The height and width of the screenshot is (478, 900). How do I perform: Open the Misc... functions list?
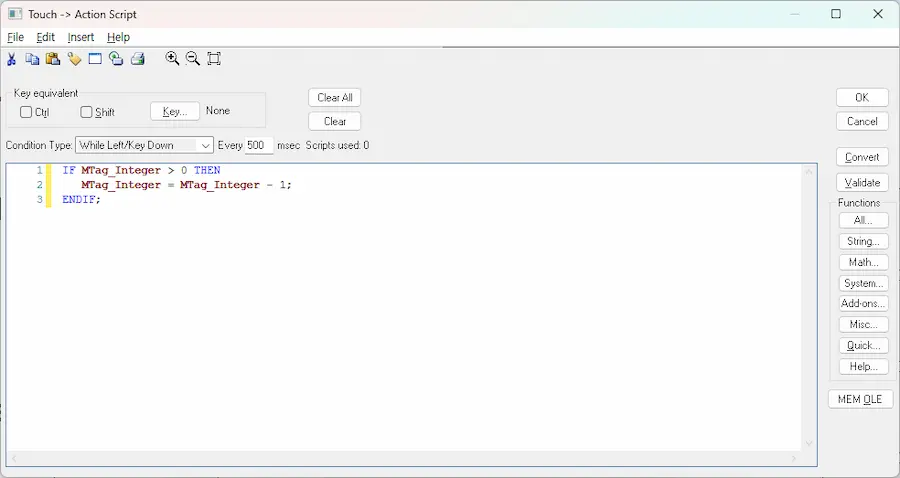pyautogui.click(x=863, y=325)
